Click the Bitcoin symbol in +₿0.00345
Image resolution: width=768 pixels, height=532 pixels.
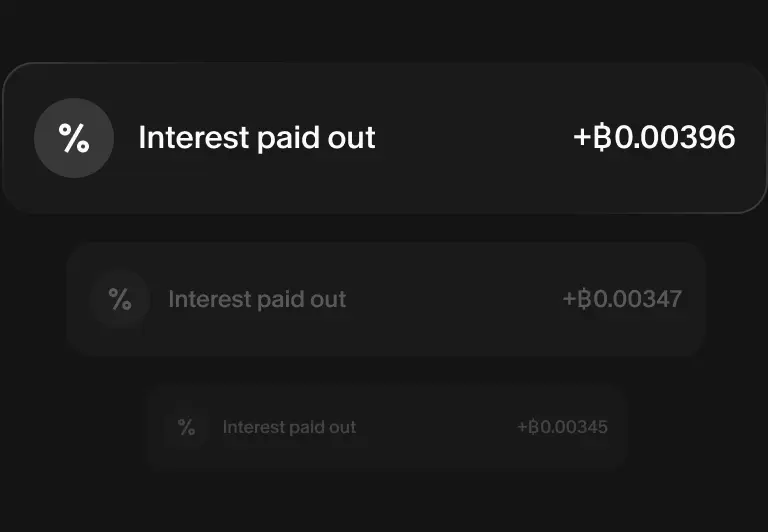tap(533, 428)
